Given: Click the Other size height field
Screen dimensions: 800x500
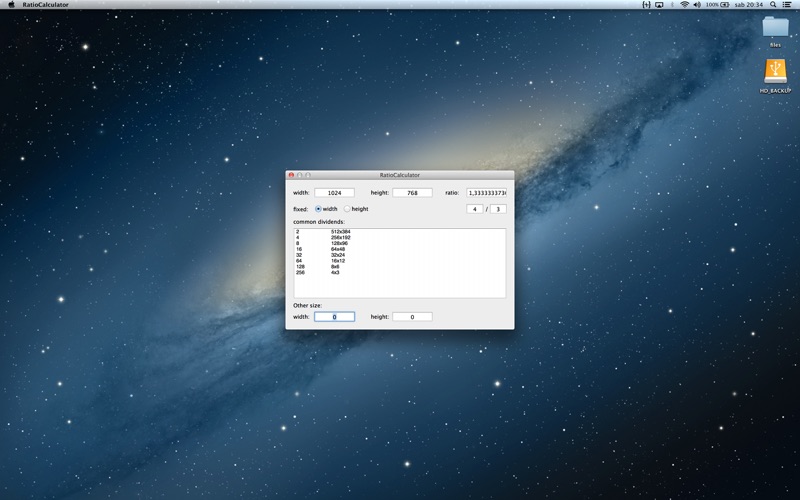Looking at the screenshot, I should pyautogui.click(x=412, y=317).
